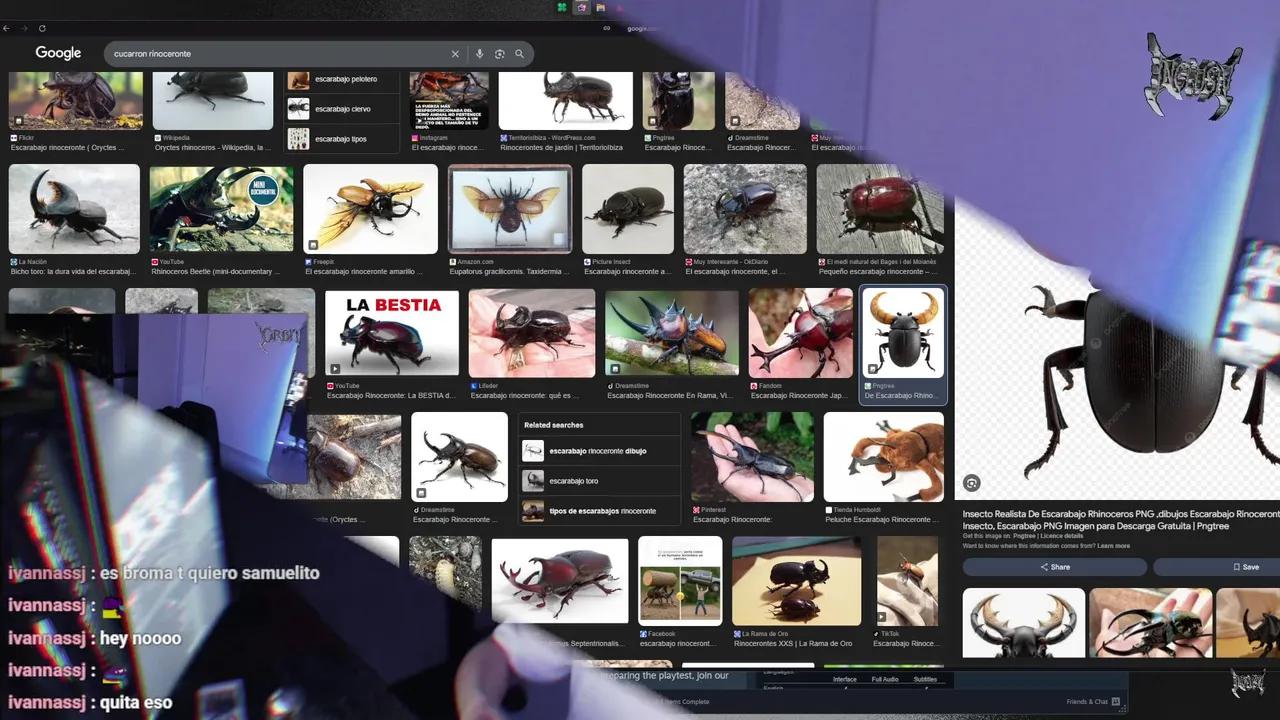Open the Flickr beetle thumbnail in the top row

coord(76,100)
